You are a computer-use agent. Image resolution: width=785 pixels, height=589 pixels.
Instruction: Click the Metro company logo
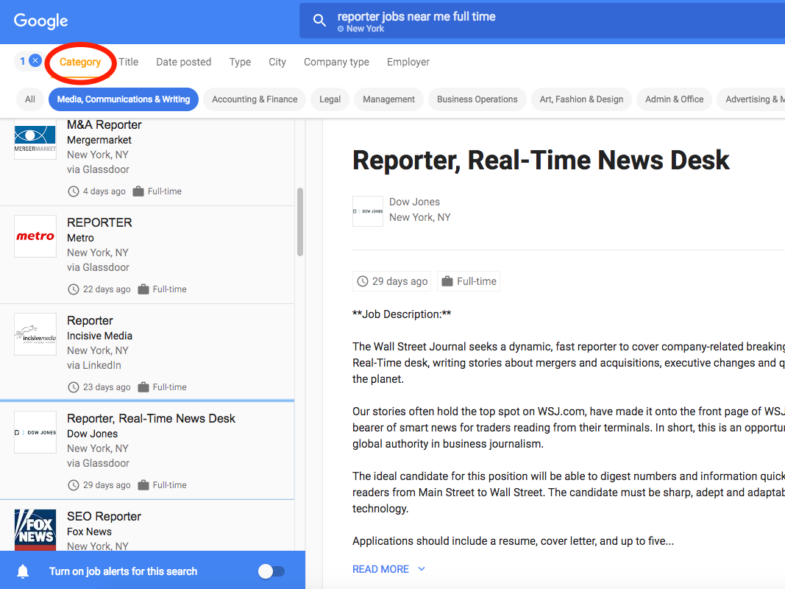tap(35, 236)
